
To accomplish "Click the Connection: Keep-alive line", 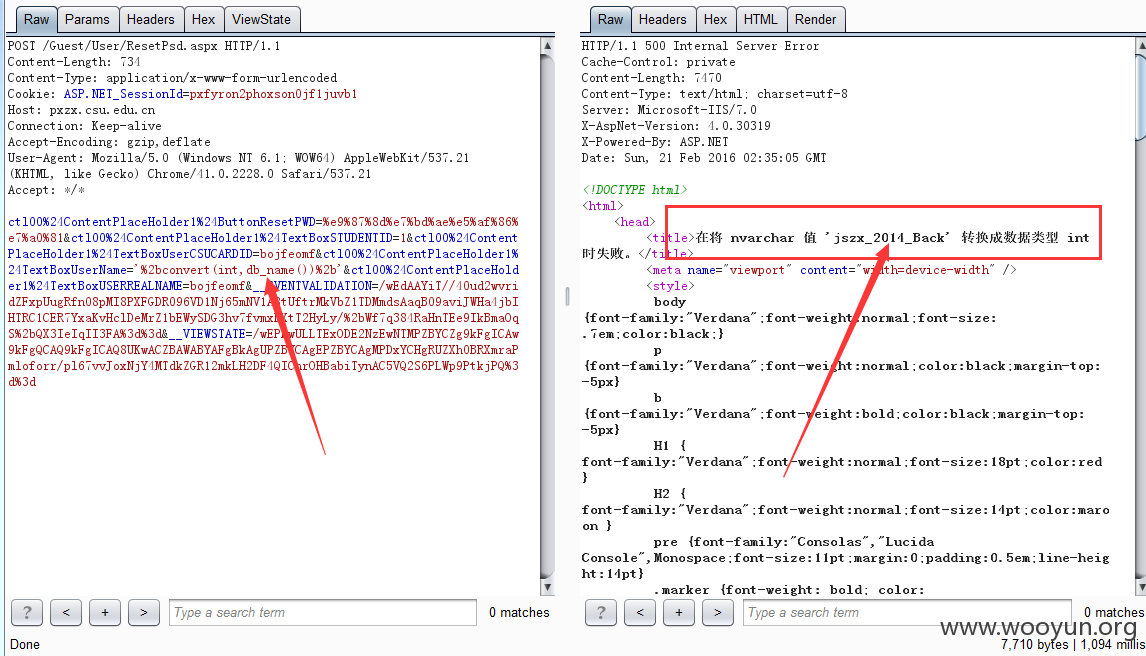I will (84, 126).
